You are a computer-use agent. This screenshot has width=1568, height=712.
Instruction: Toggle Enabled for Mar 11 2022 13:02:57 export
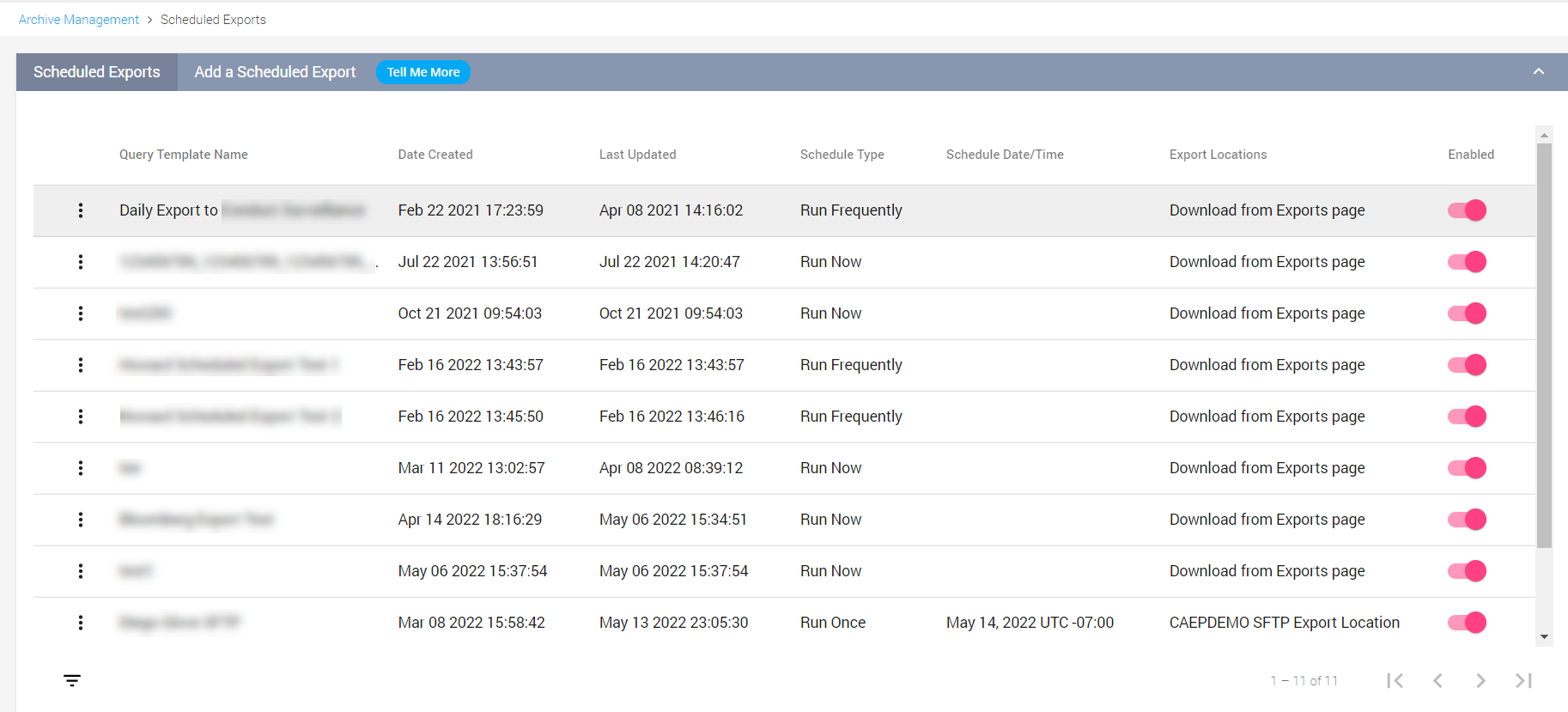(1467, 468)
